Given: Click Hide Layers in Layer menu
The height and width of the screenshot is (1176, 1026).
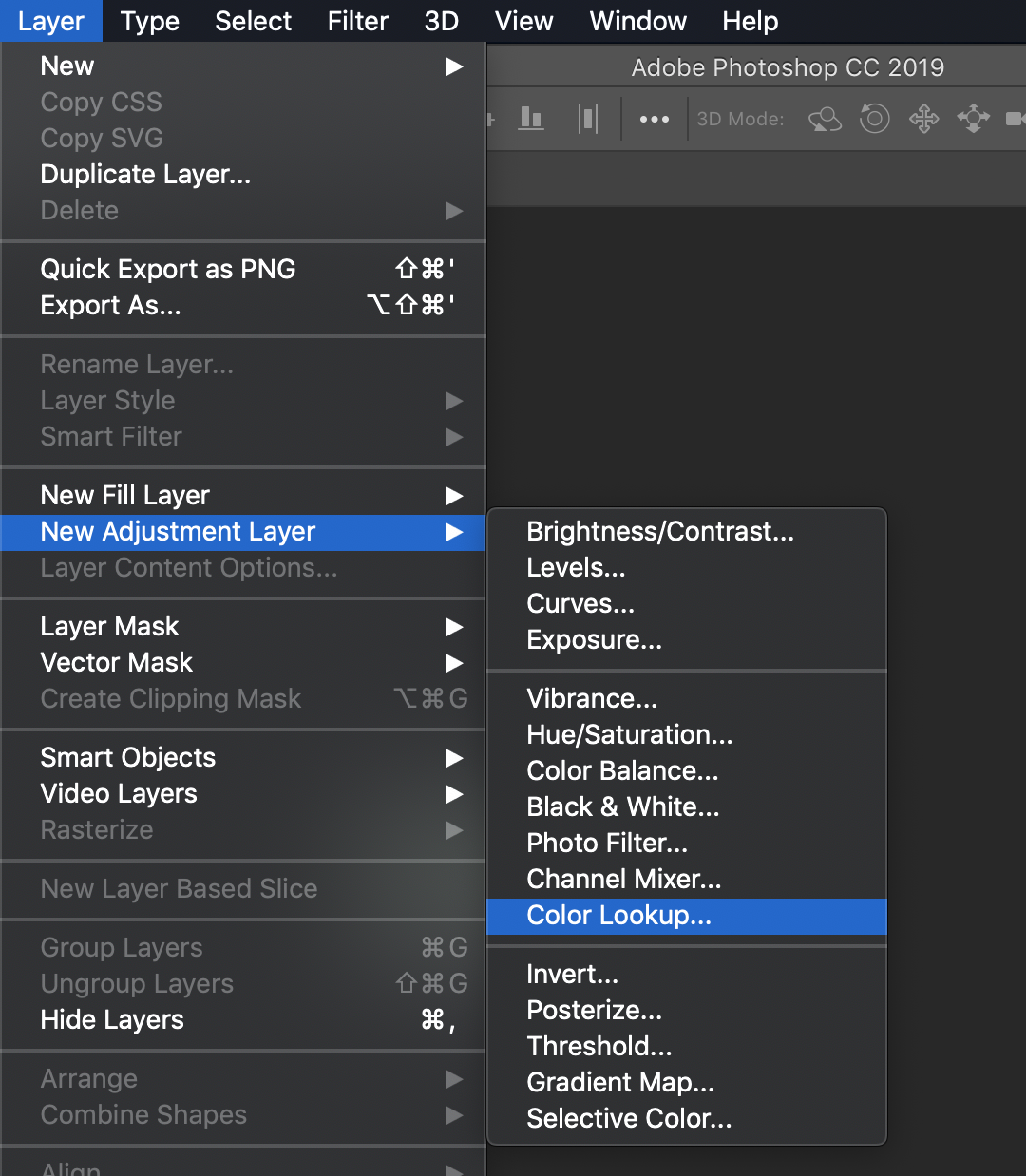Looking at the screenshot, I should pyautogui.click(x=112, y=1020).
